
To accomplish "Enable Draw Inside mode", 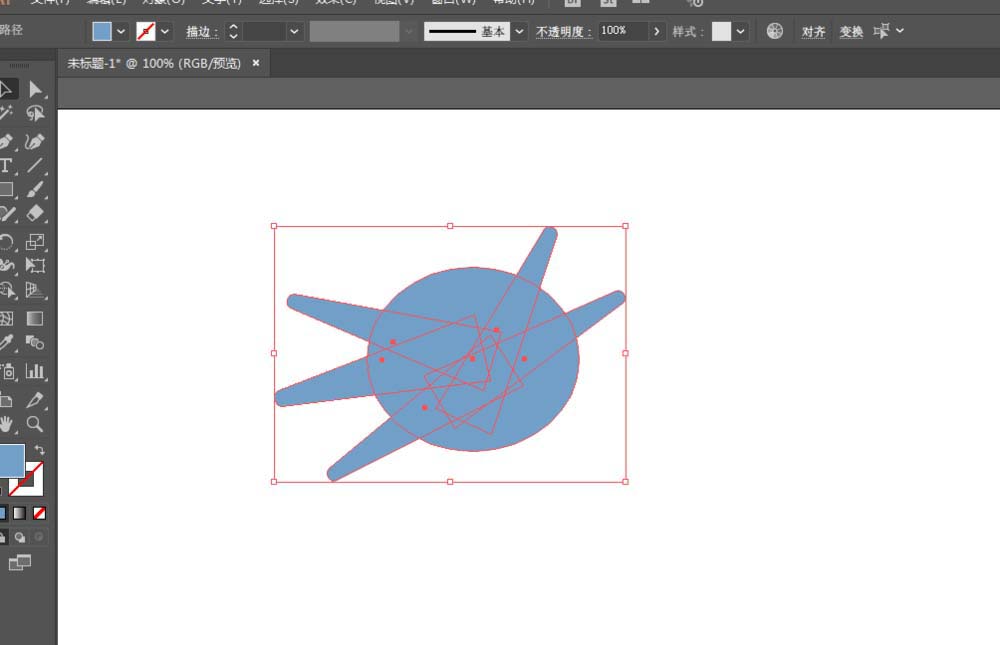I will (39, 537).
